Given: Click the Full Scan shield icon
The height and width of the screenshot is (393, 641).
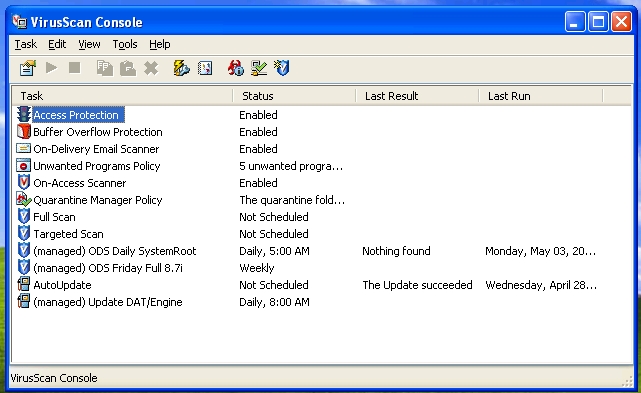Looking at the screenshot, I should tap(24, 216).
